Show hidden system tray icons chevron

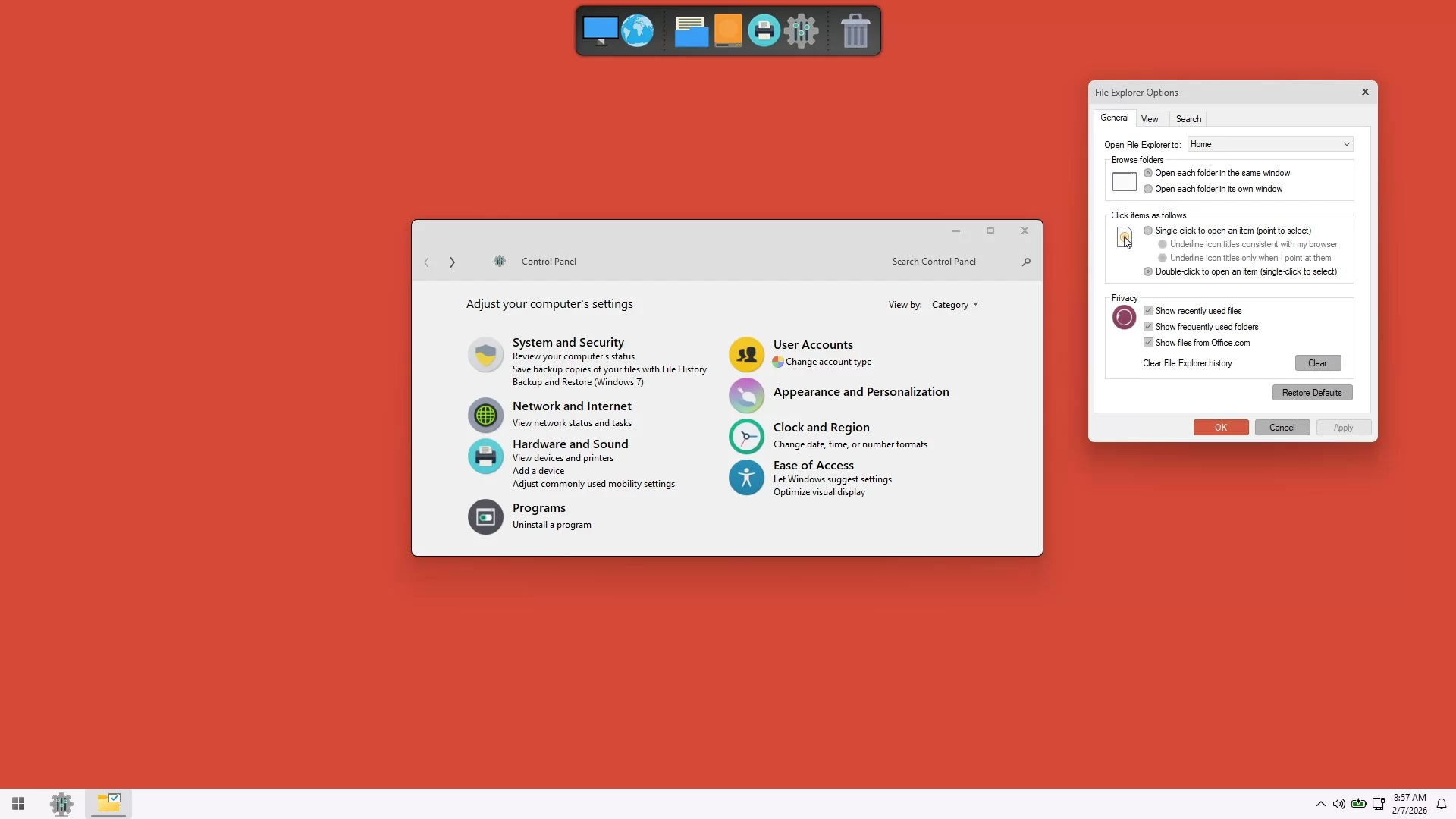pyautogui.click(x=1320, y=804)
